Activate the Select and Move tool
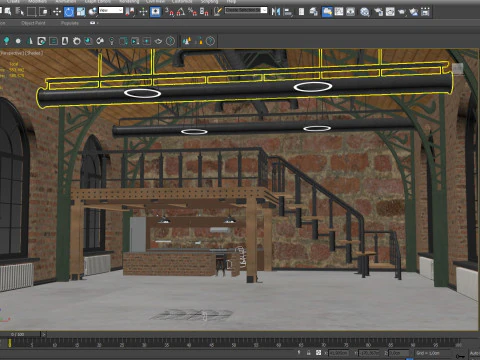480x360 pixels. pos(57,12)
